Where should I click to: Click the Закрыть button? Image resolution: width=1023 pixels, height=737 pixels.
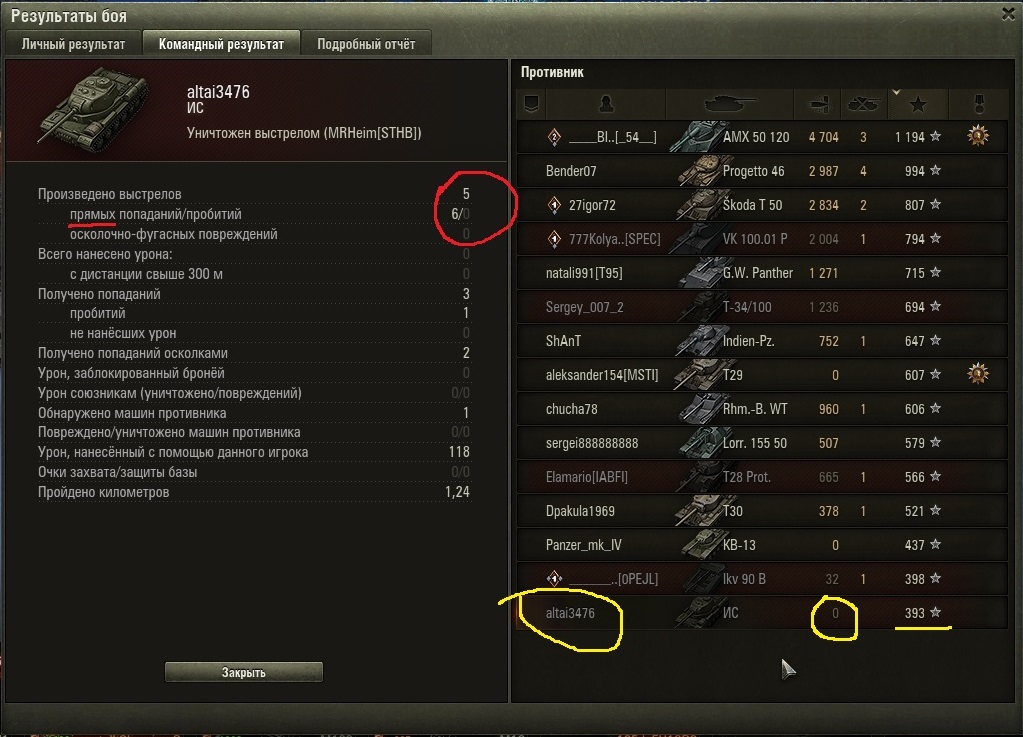(x=243, y=672)
